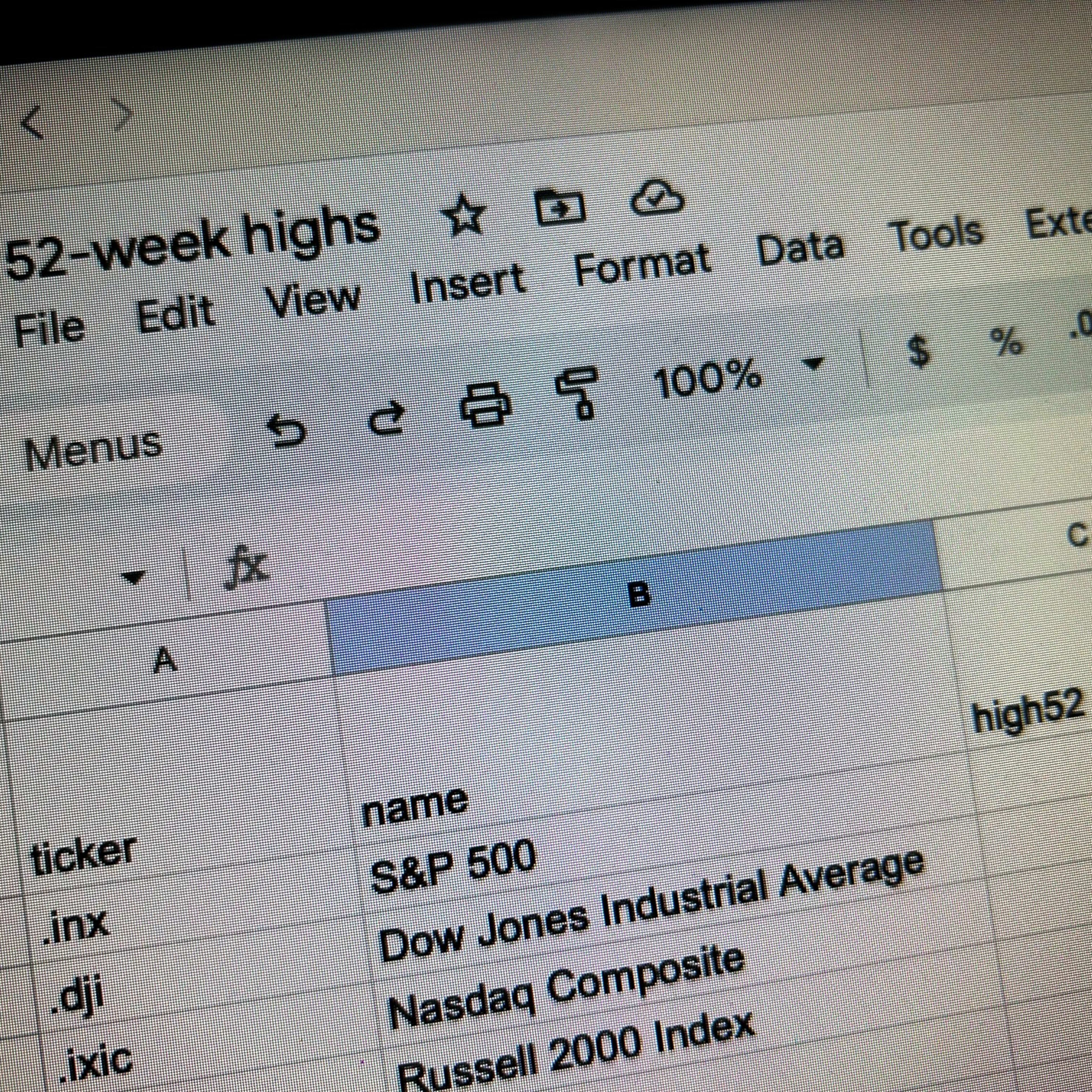Click the browser back arrow

pos(32,121)
